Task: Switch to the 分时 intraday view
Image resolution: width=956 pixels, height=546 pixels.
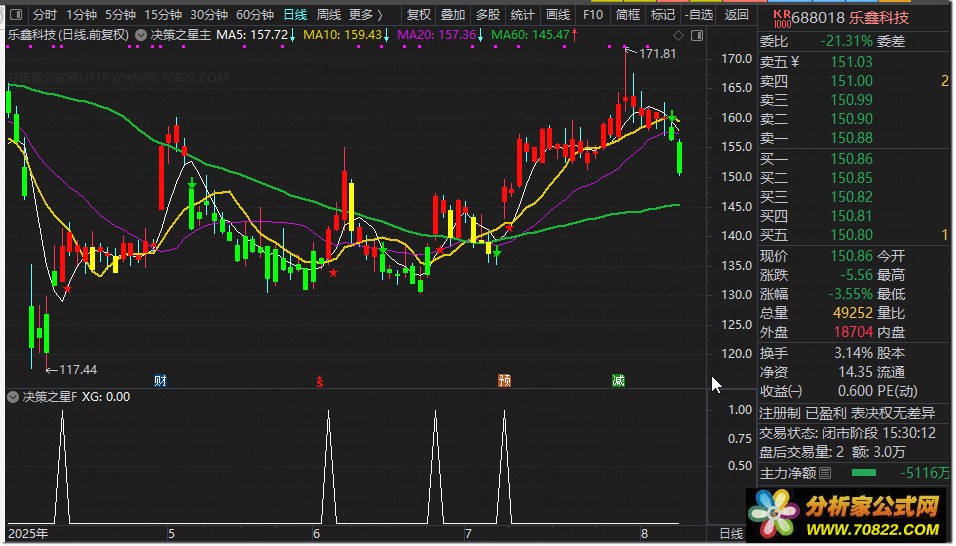Action: (x=45, y=14)
